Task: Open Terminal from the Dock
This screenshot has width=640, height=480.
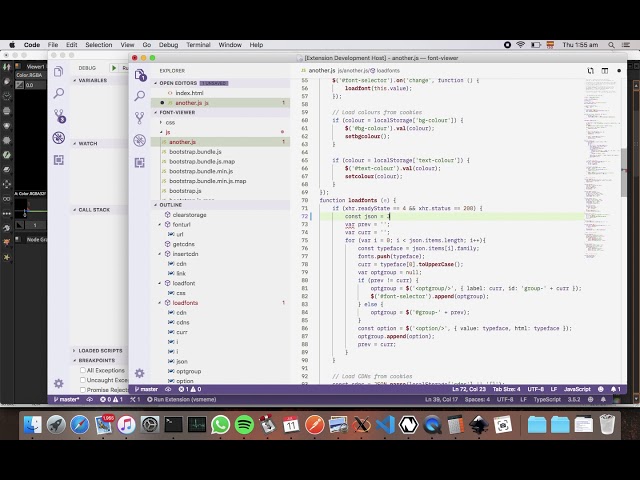Action: (x=173, y=425)
